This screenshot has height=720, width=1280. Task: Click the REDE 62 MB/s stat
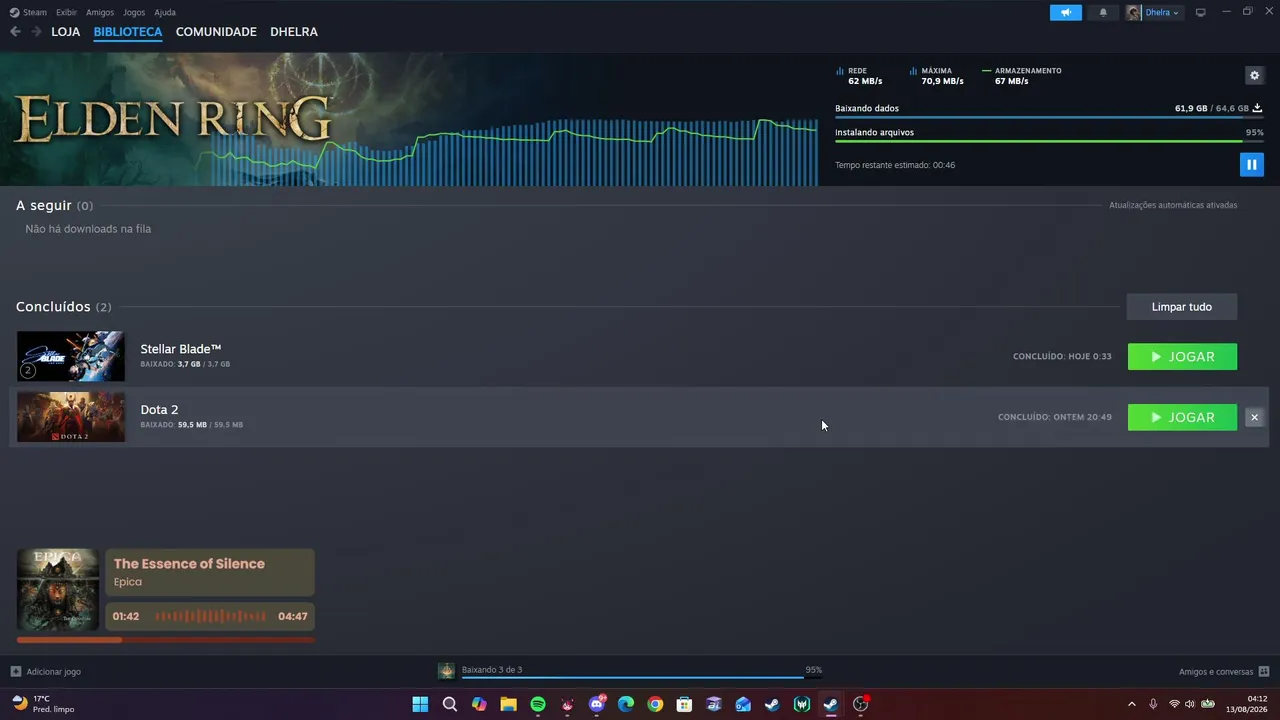pos(860,76)
